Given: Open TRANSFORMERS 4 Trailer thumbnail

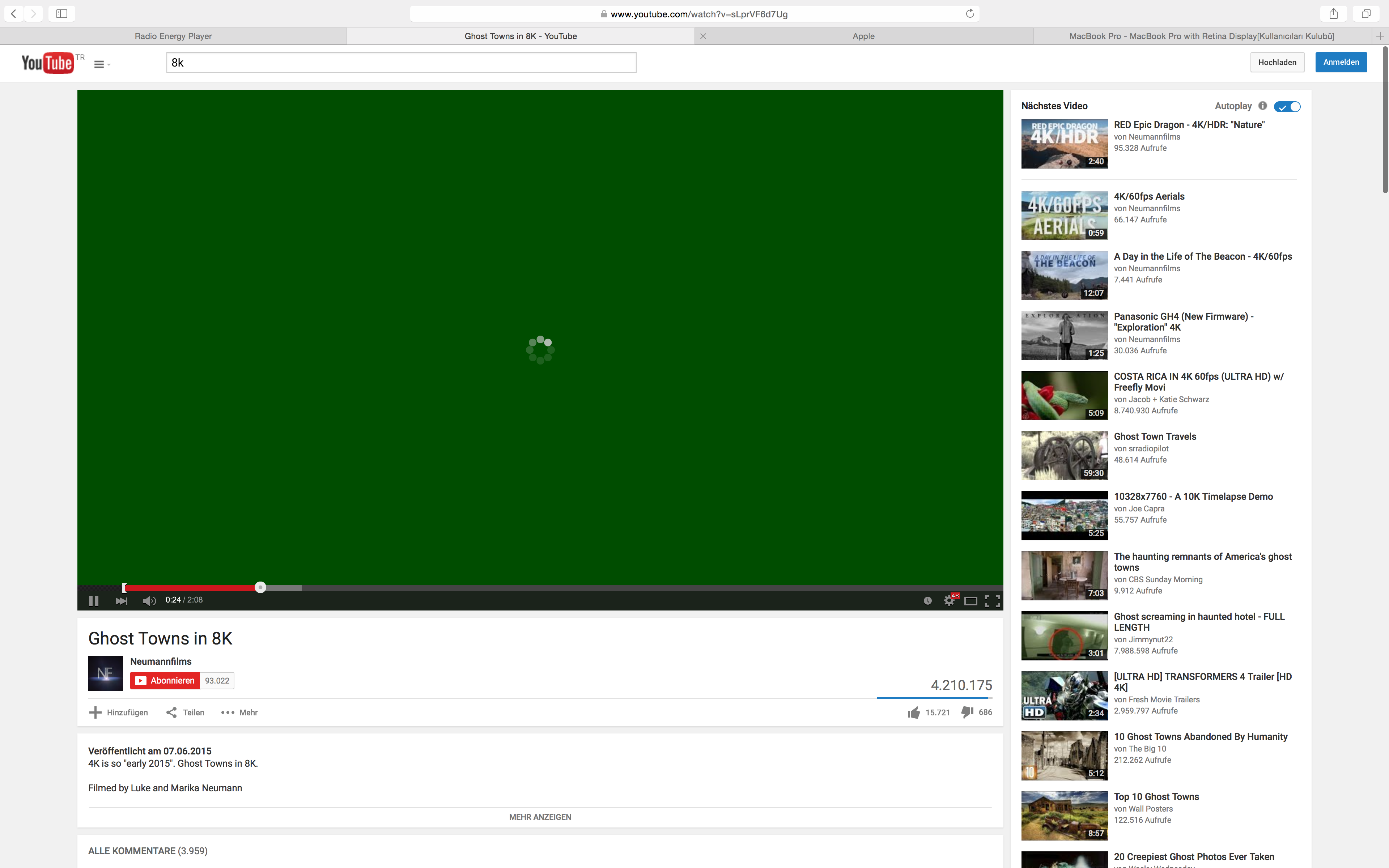Looking at the screenshot, I should tap(1065, 696).
